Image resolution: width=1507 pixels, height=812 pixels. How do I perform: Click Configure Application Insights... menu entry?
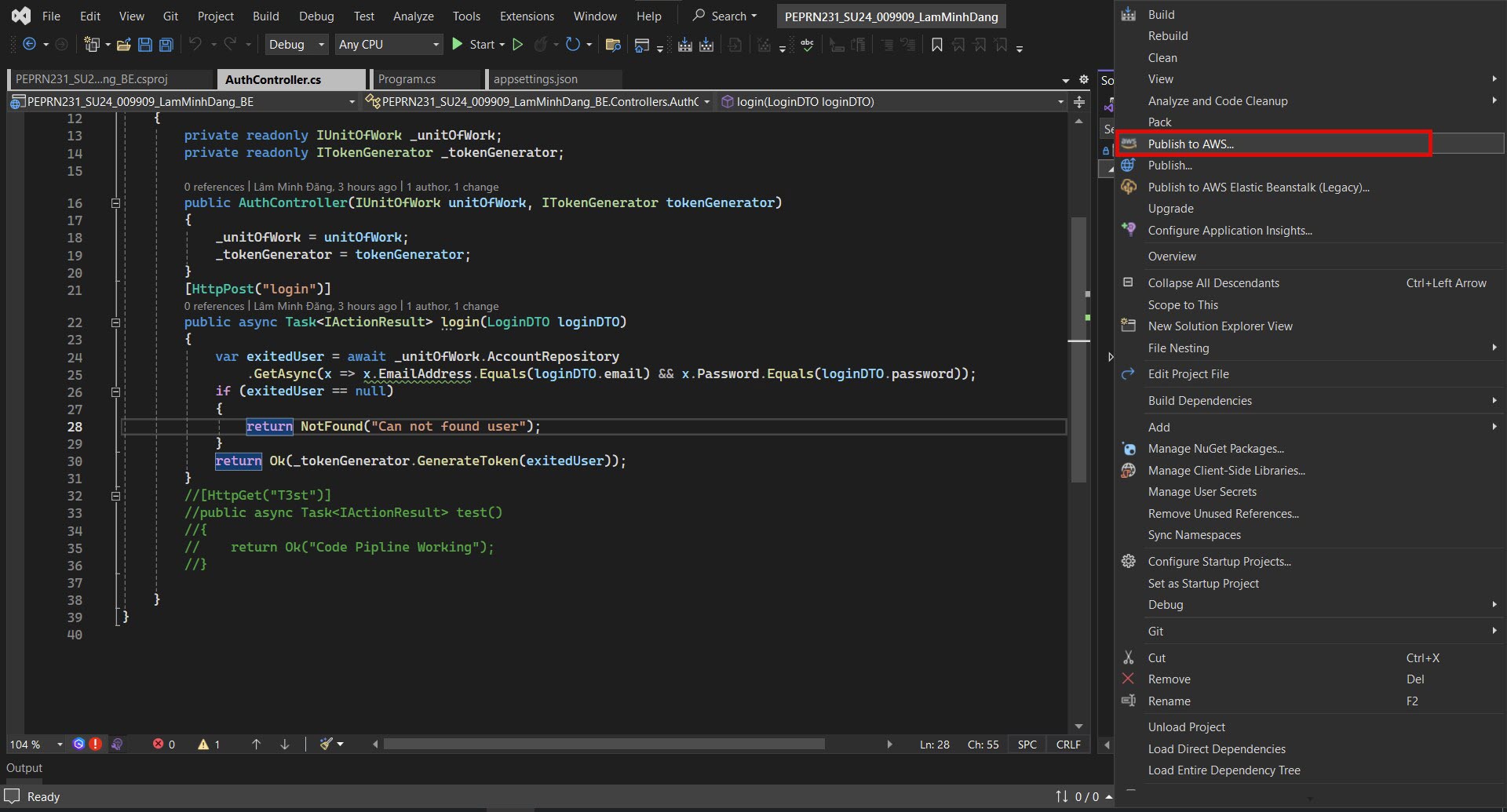1229,231
